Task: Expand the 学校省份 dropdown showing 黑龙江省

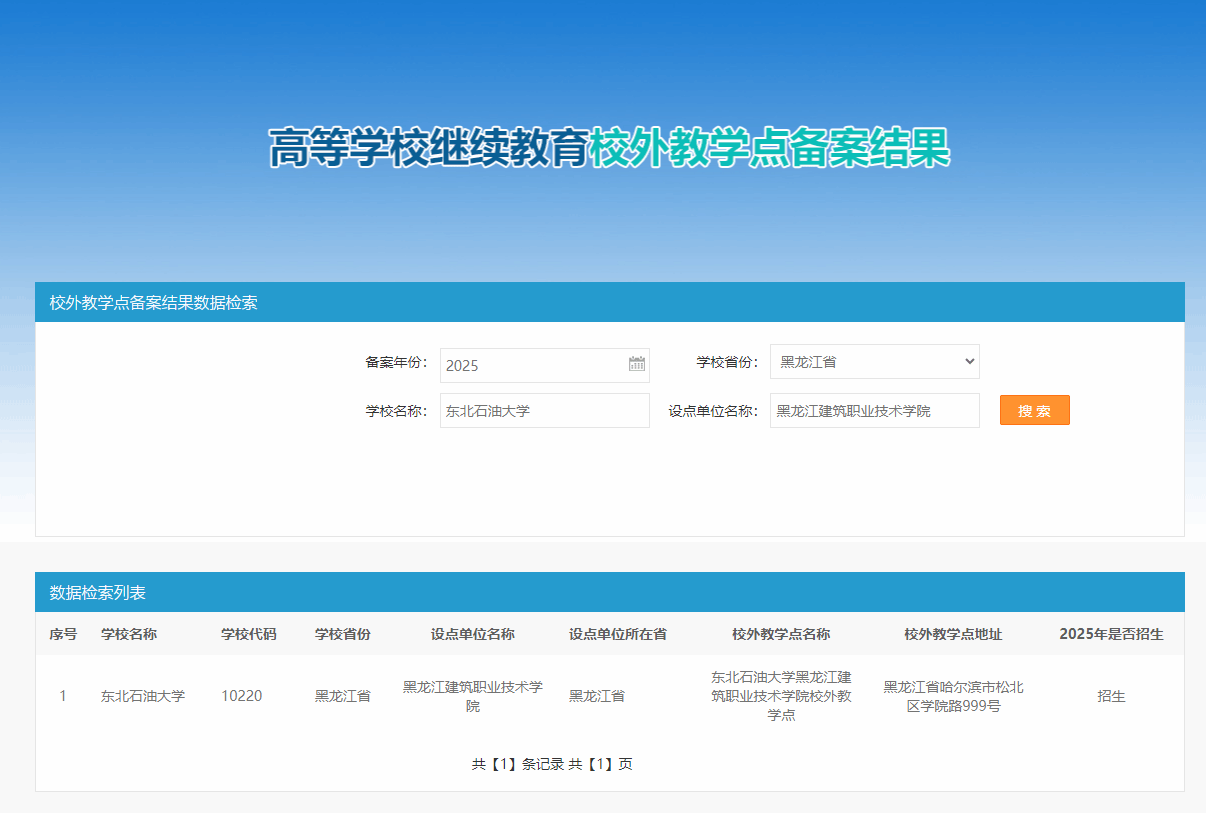Action: pyautogui.click(x=875, y=362)
